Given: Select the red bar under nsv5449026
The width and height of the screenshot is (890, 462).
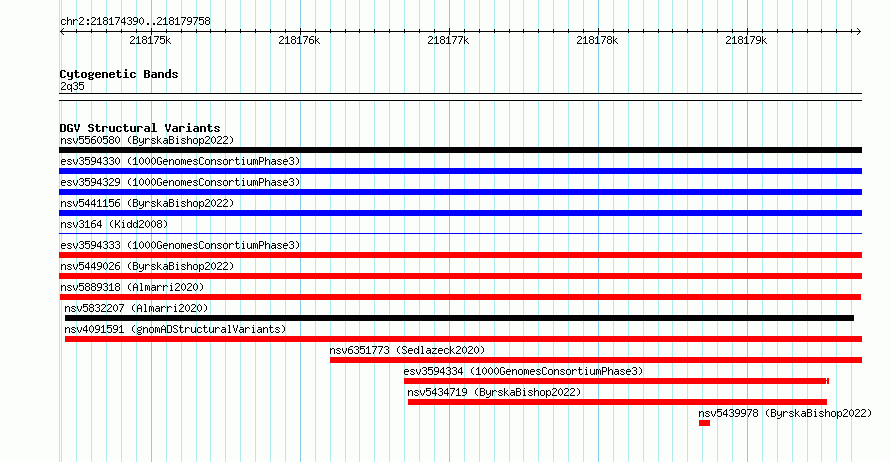Looking at the screenshot, I should pos(460,276).
